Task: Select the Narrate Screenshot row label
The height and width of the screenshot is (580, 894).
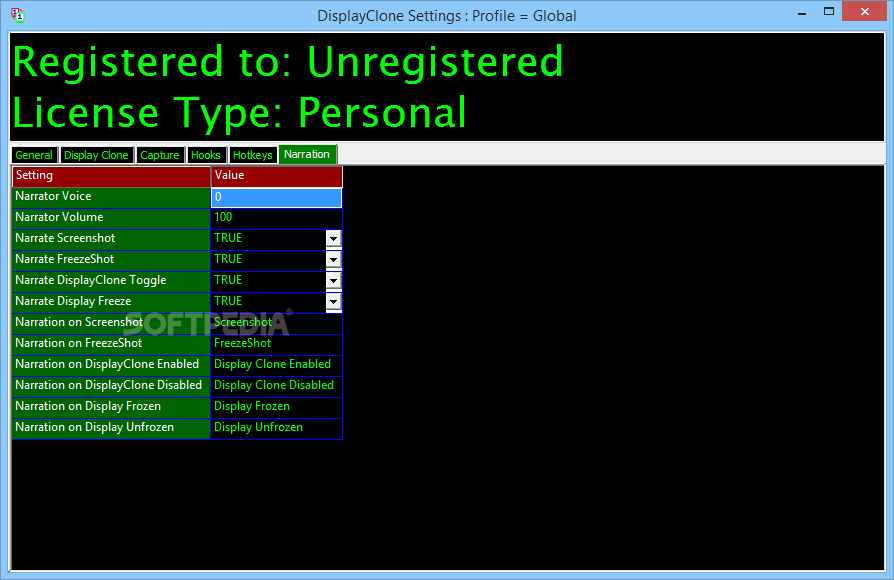Action: [111, 239]
